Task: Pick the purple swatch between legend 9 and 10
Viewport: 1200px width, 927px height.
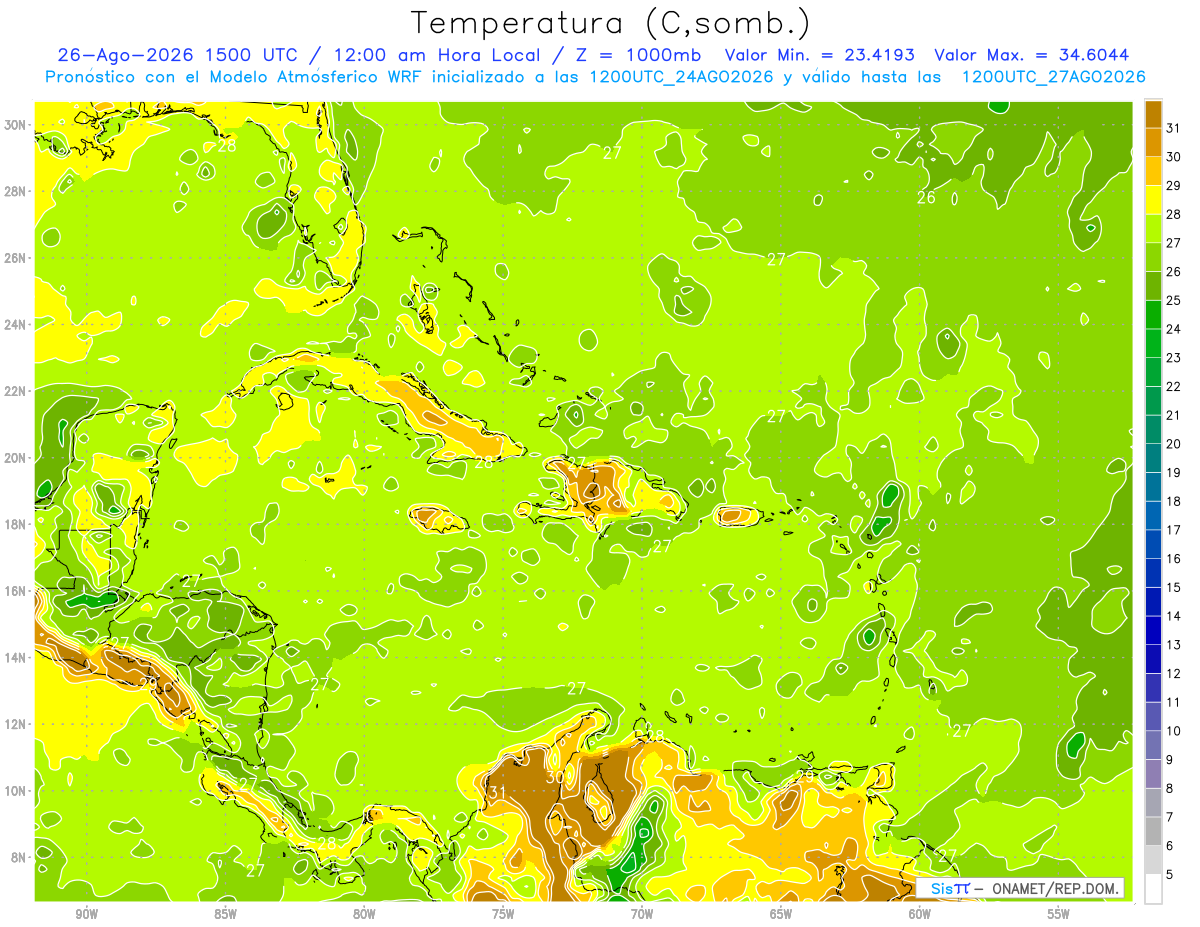Action: (1154, 745)
